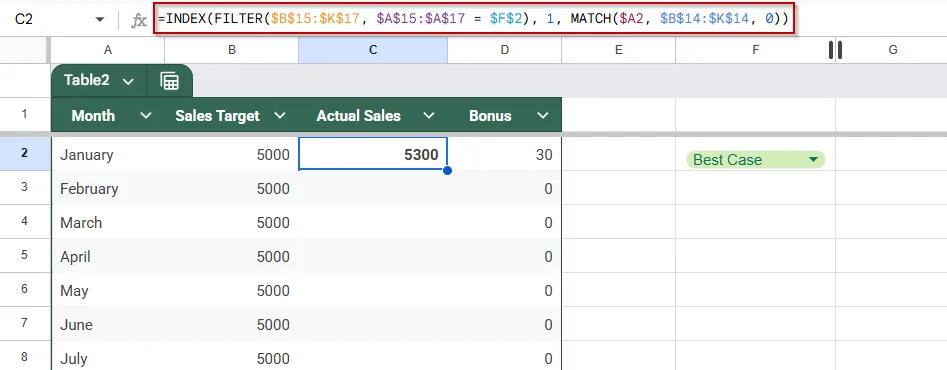Open the Best Case dropdown chip
This screenshot has height=370, width=947.
click(x=756, y=160)
